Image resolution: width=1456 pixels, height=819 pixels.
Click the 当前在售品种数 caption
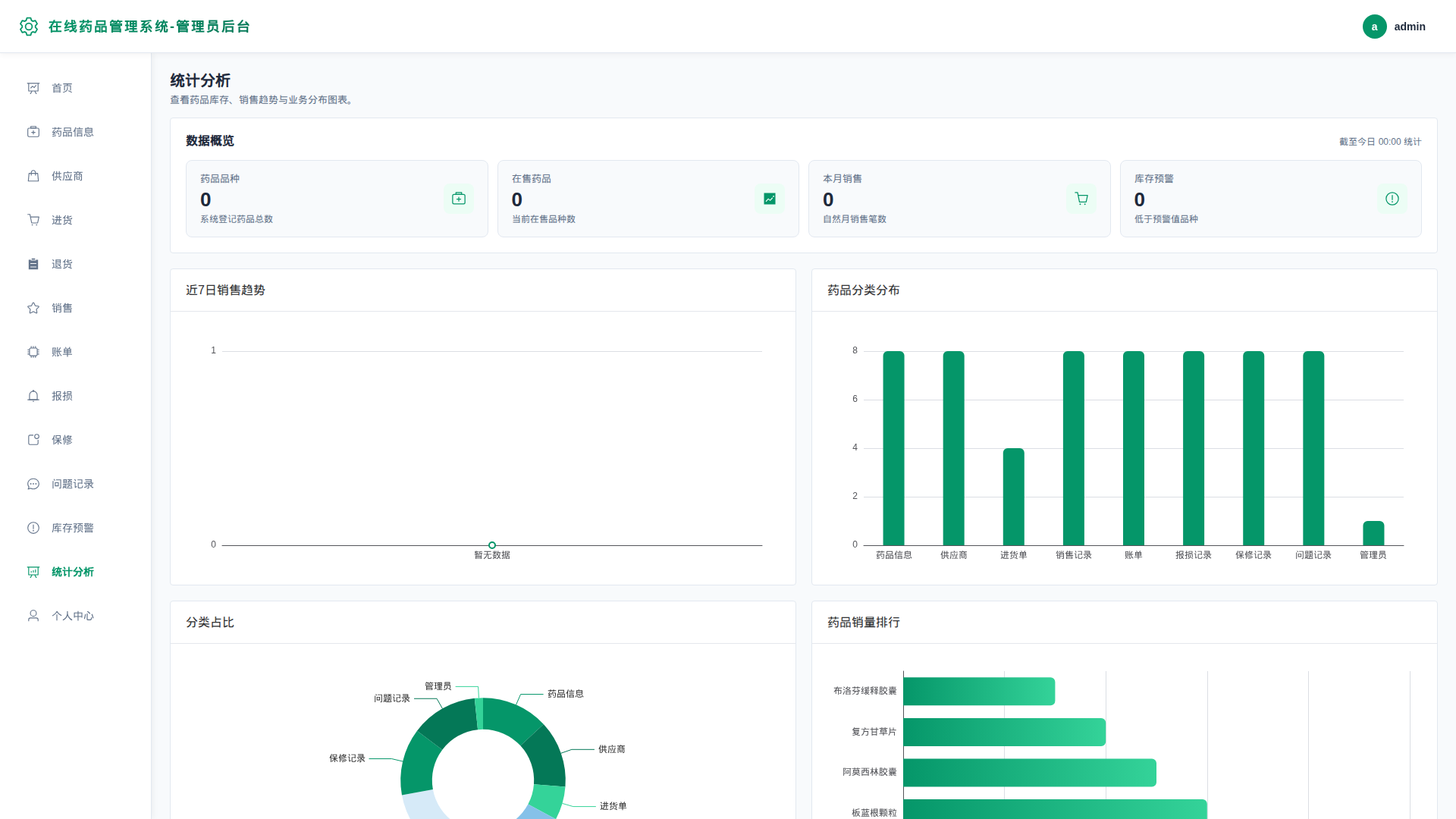pyautogui.click(x=544, y=219)
